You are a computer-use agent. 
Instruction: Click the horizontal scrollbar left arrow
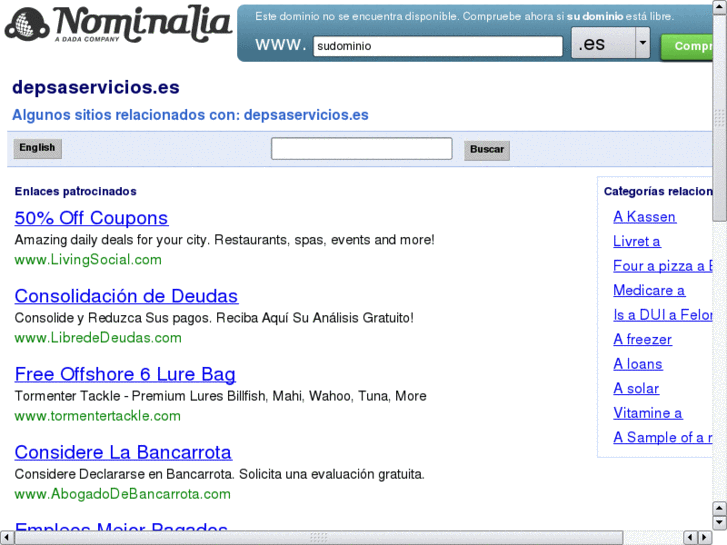tap(6, 538)
